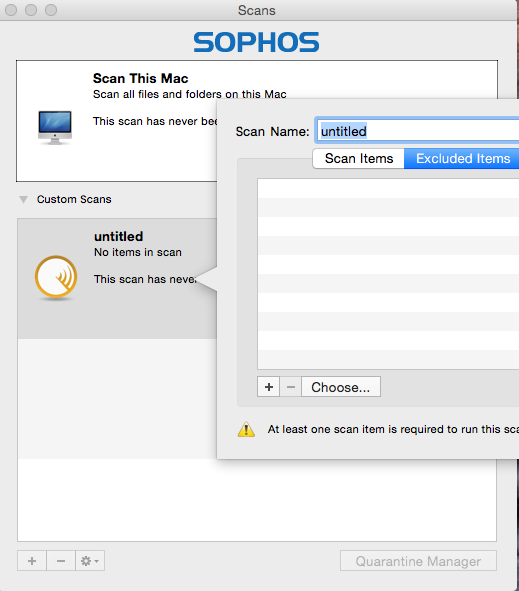519x591 pixels.
Task: Add a new custom scan with bottom plus button
Action: pyautogui.click(x=32, y=561)
